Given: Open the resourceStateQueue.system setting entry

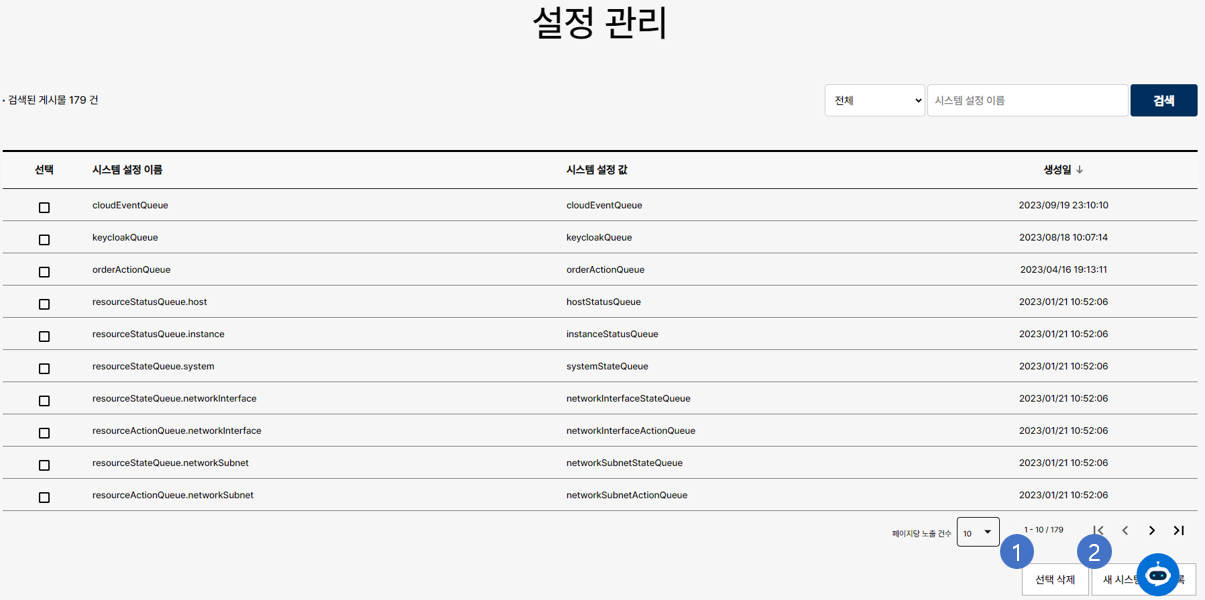Looking at the screenshot, I should (x=153, y=366).
